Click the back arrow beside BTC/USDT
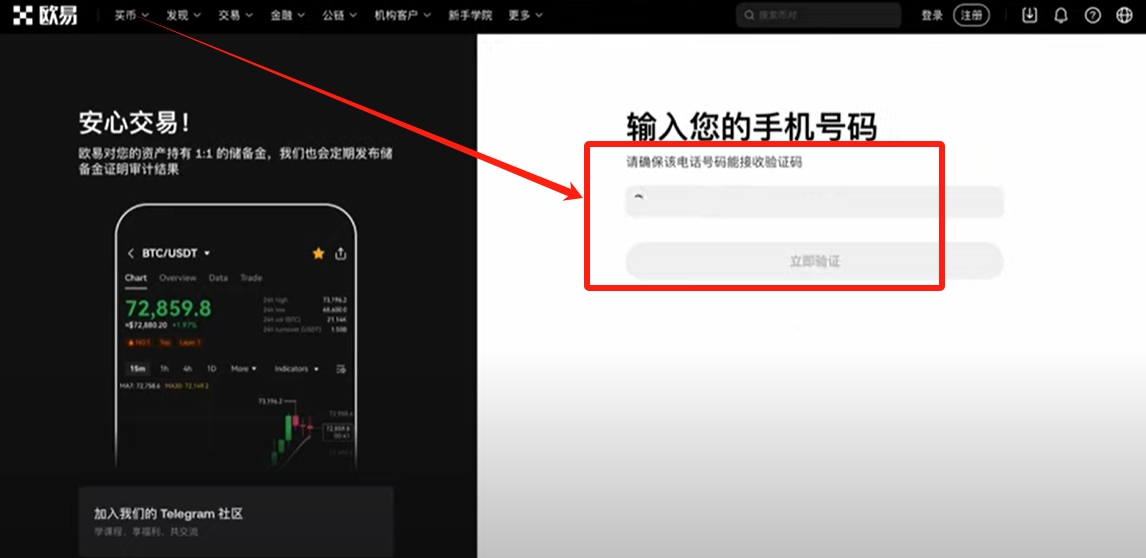This screenshot has width=1146, height=558. point(131,254)
